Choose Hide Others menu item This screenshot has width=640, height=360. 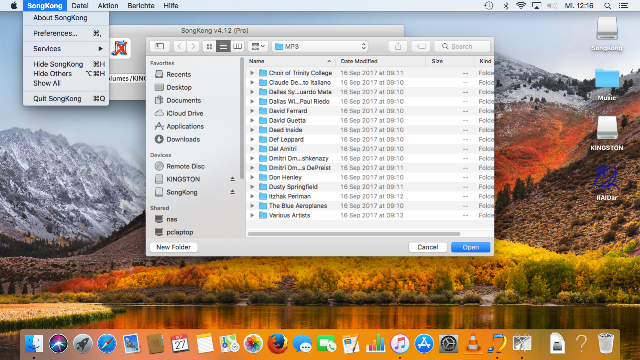pyautogui.click(x=66, y=74)
